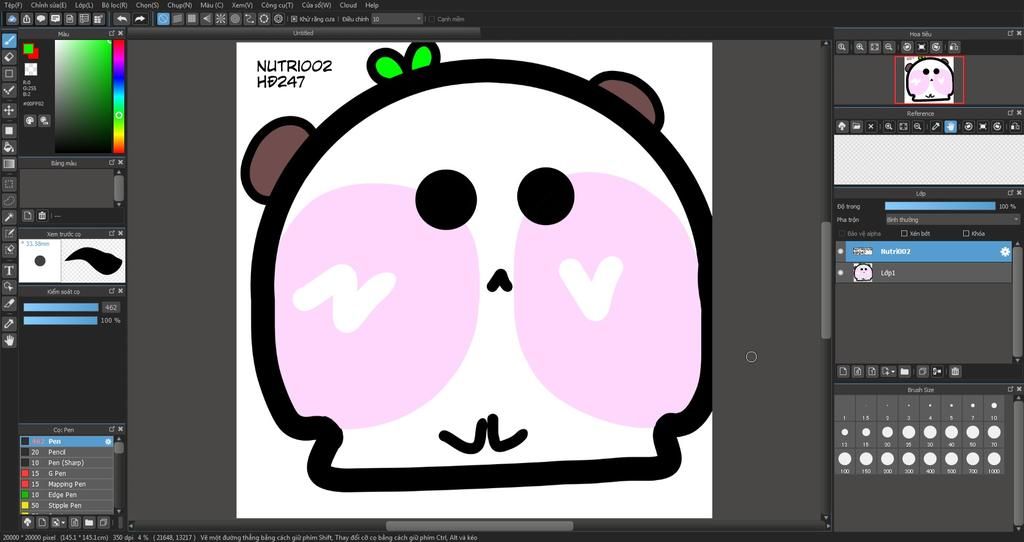Select the Pencil brush in list
Viewport: 1024px width, 542px height.
(67, 452)
